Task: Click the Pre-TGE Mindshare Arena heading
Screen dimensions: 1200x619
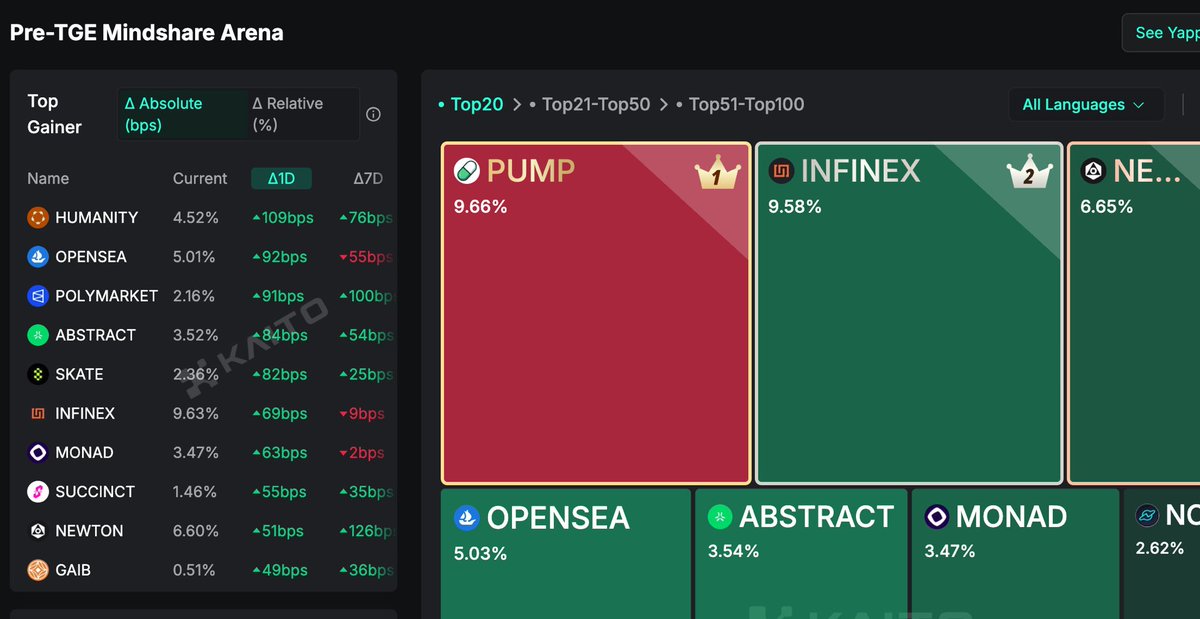Action: click(x=147, y=33)
